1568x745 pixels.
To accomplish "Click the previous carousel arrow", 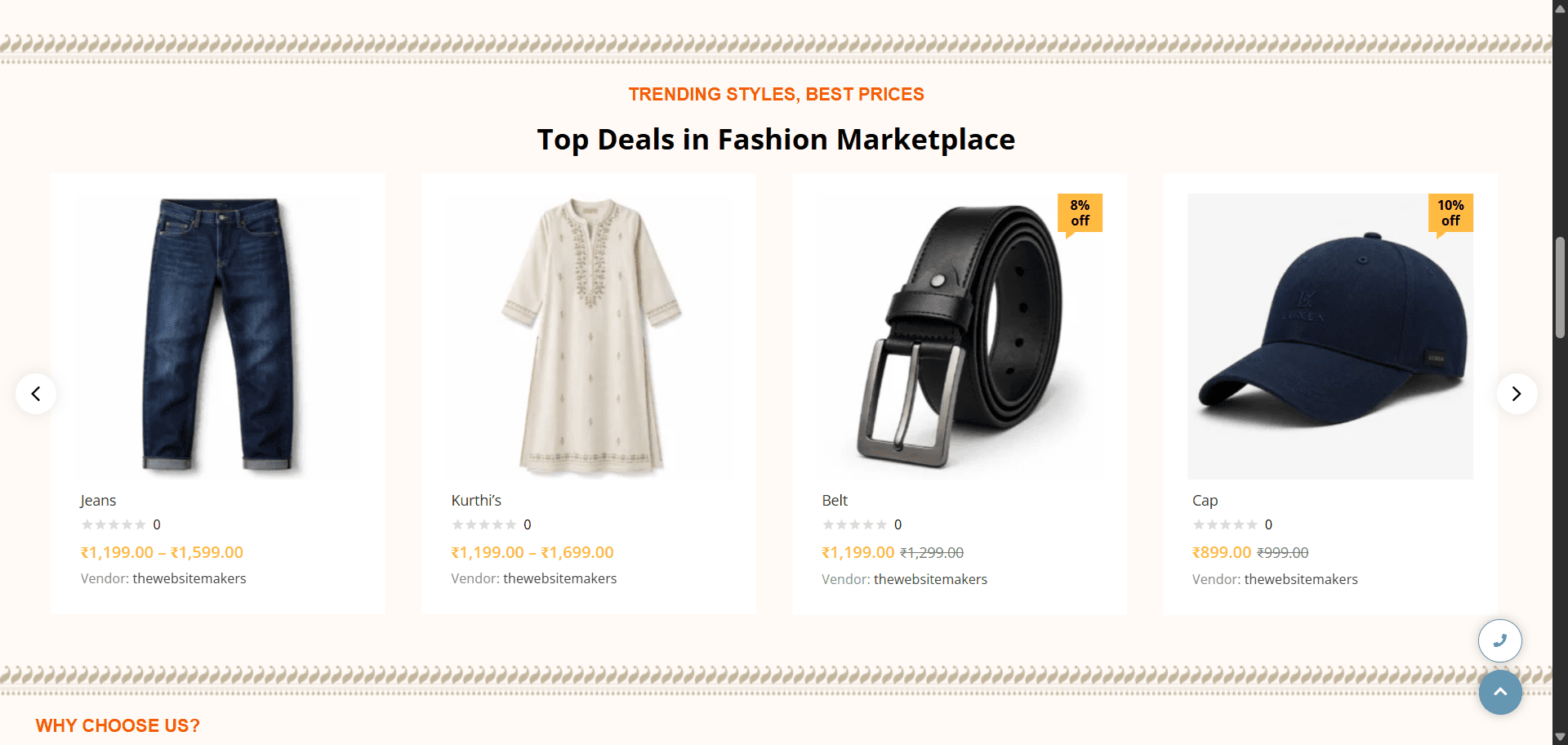I will pos(36,394).
